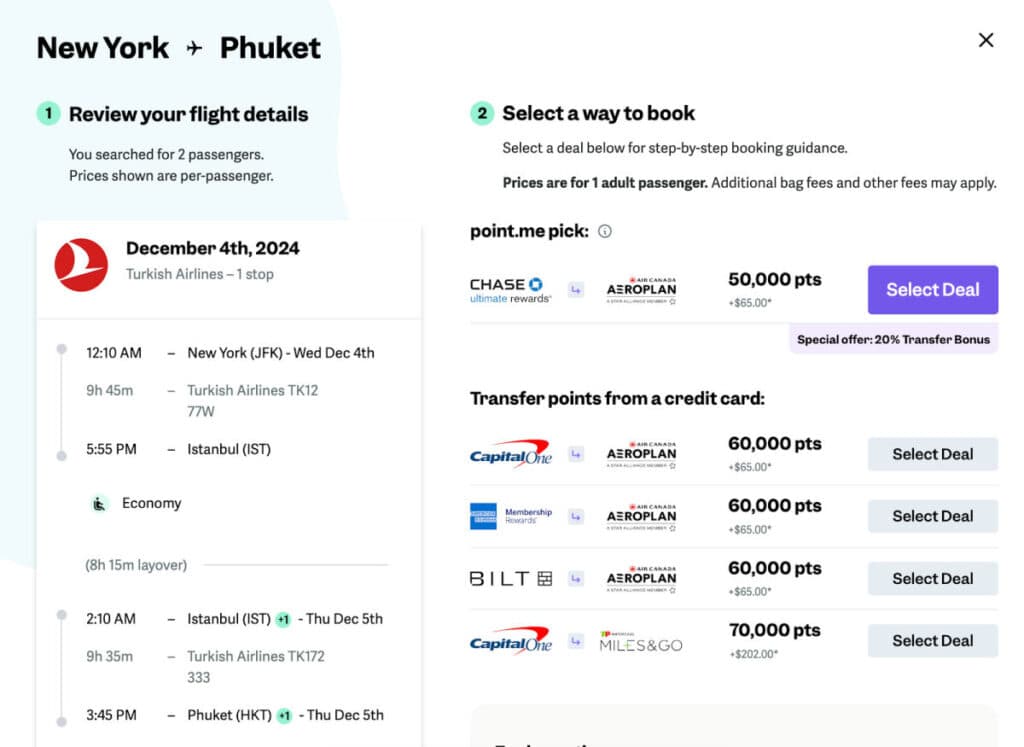The width and height of the screenshot is (1024, 747).
Task: Select the Amex Aeroplan 60,000 pts deal
Action: coord(932,516)
